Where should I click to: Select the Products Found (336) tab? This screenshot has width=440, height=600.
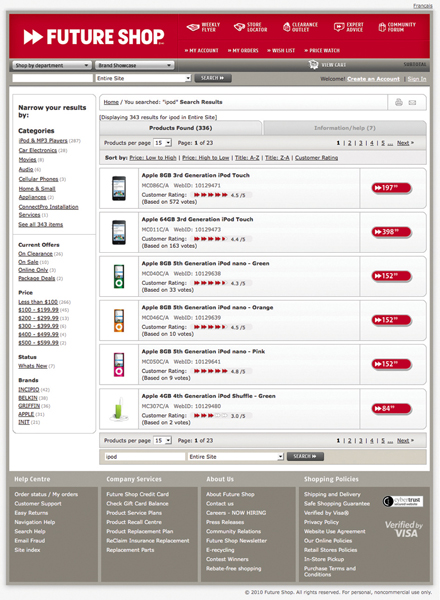(x=181, y=128)
